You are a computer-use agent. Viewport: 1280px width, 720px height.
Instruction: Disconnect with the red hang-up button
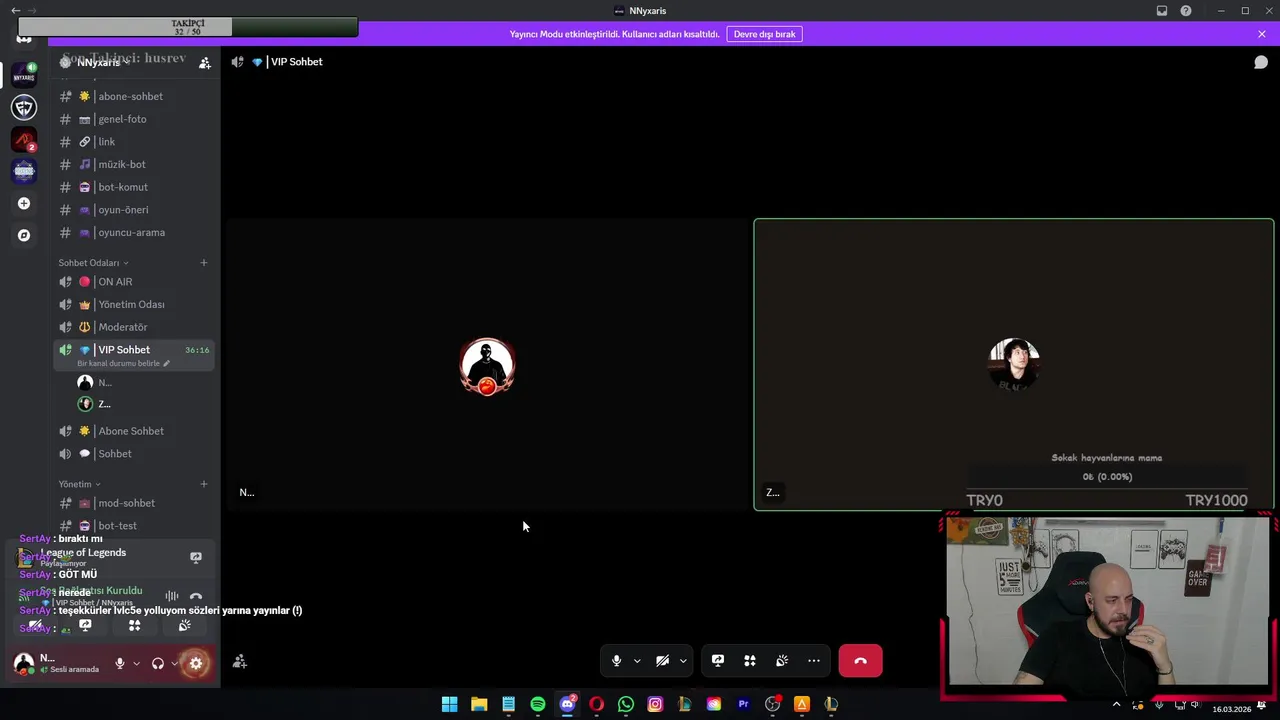click(x=861, y=661)
